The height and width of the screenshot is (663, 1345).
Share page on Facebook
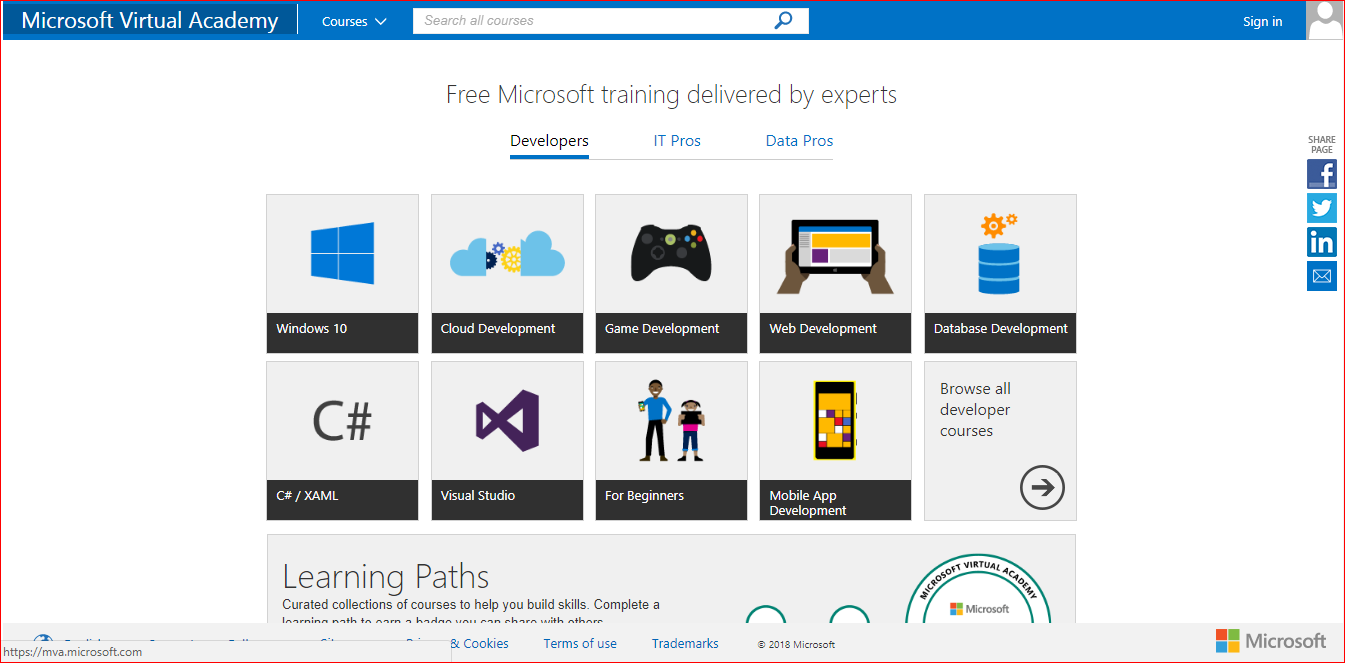1321,174
